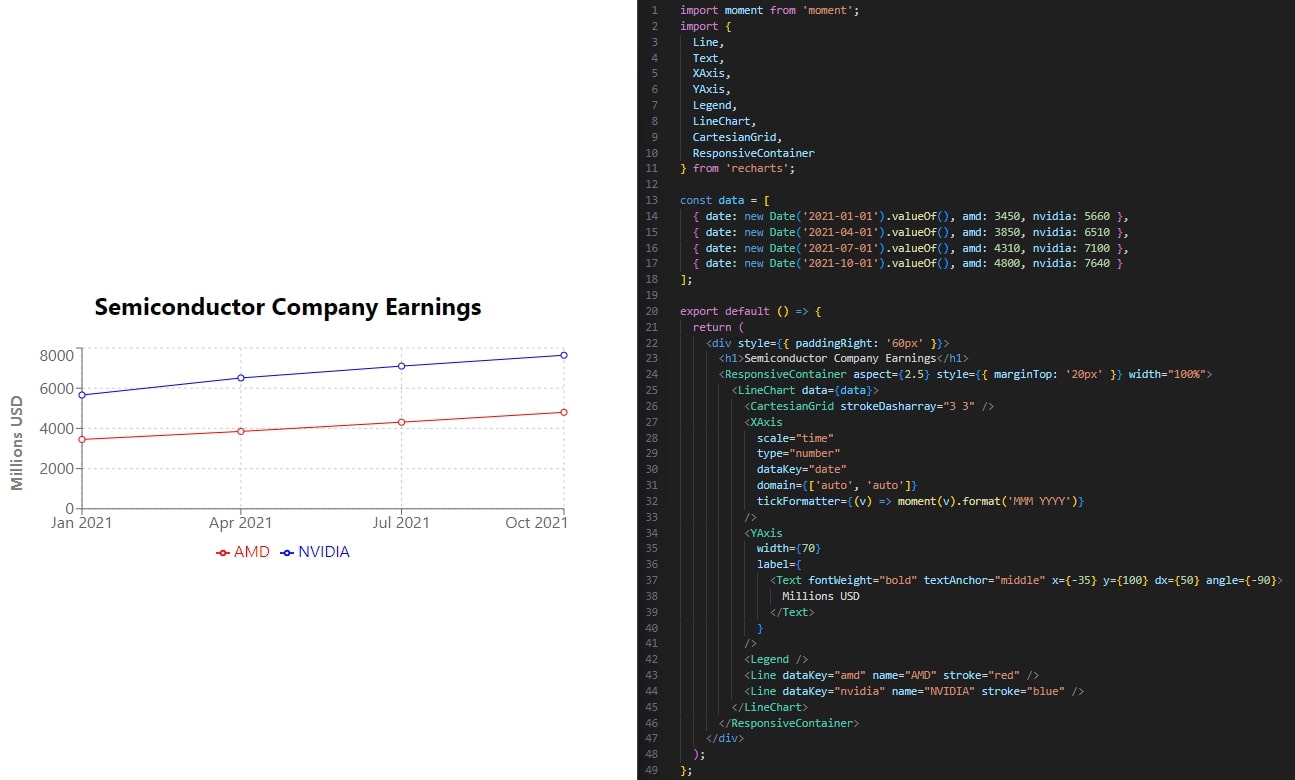Click fontWeight="bold" on the Text element line
The height and width of the screenshot is (780, 1295).
[860, 580]
